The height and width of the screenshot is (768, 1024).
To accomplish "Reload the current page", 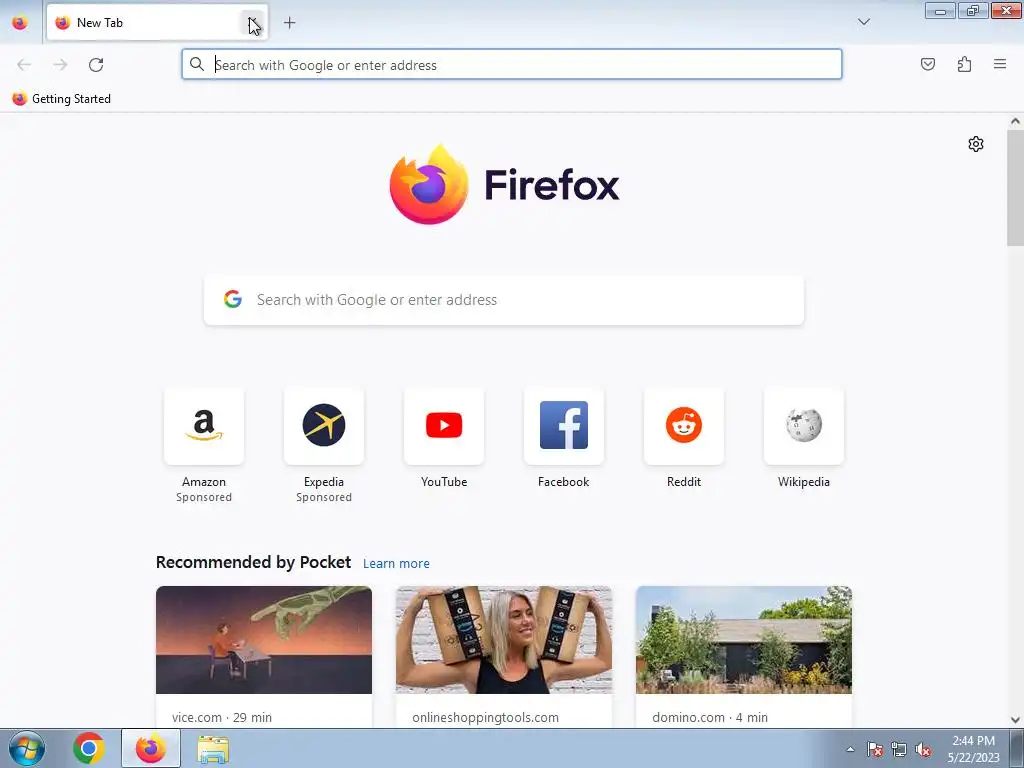I will pos(96,65).
